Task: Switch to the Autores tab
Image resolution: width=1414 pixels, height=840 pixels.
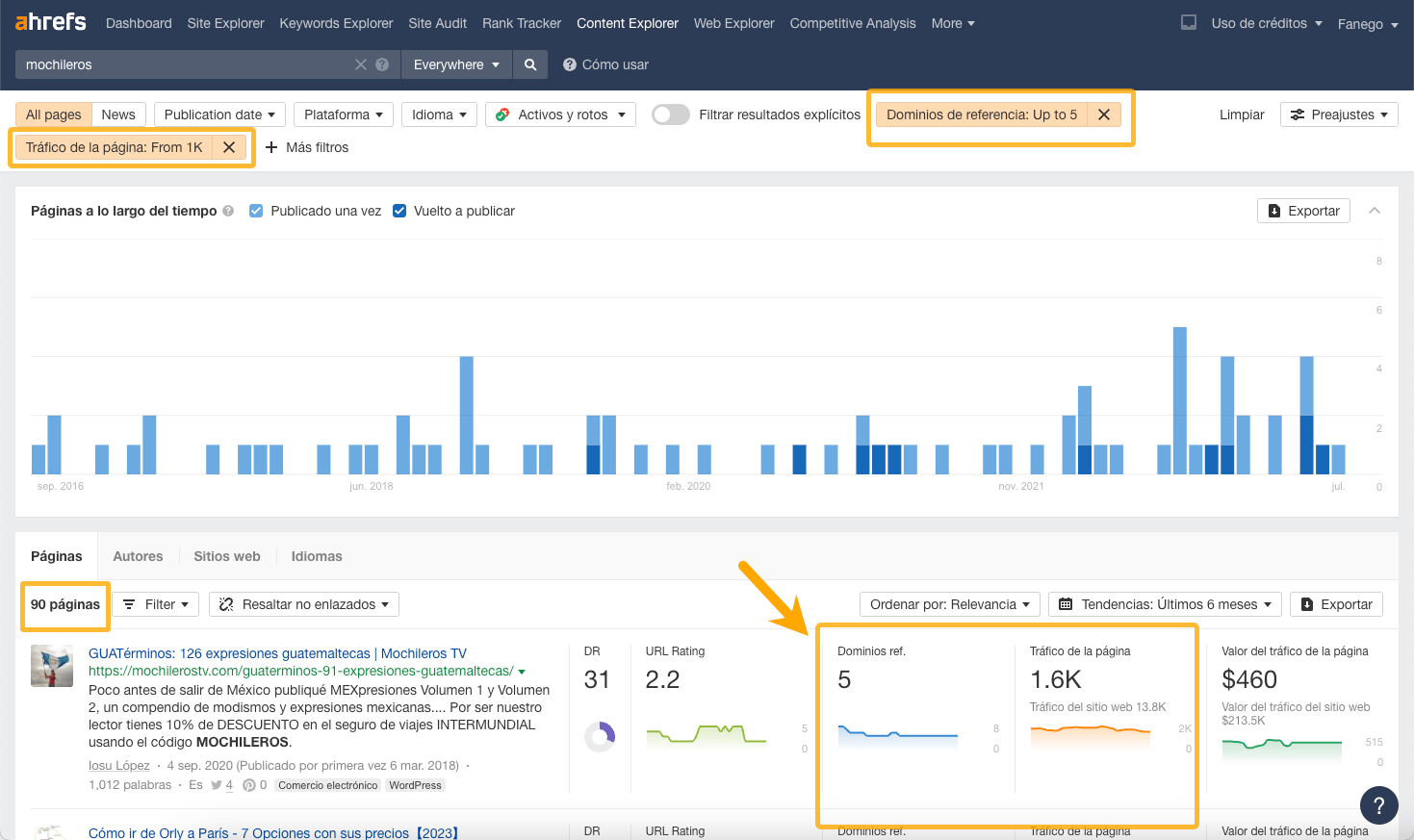Action: click(138, 556)
